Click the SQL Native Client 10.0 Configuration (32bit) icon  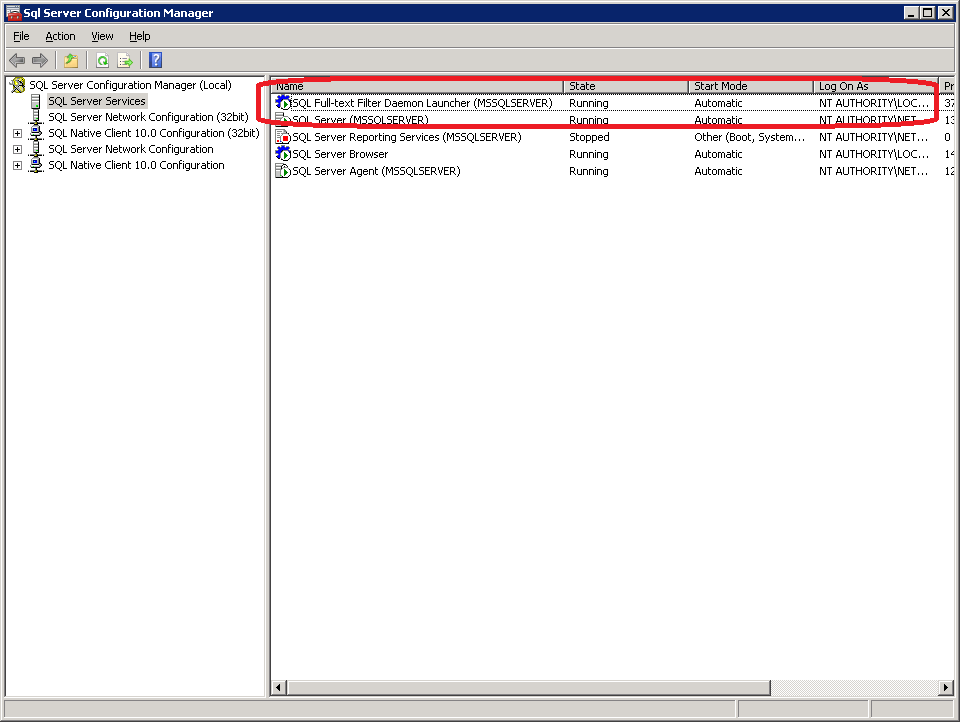coord(36,133)
